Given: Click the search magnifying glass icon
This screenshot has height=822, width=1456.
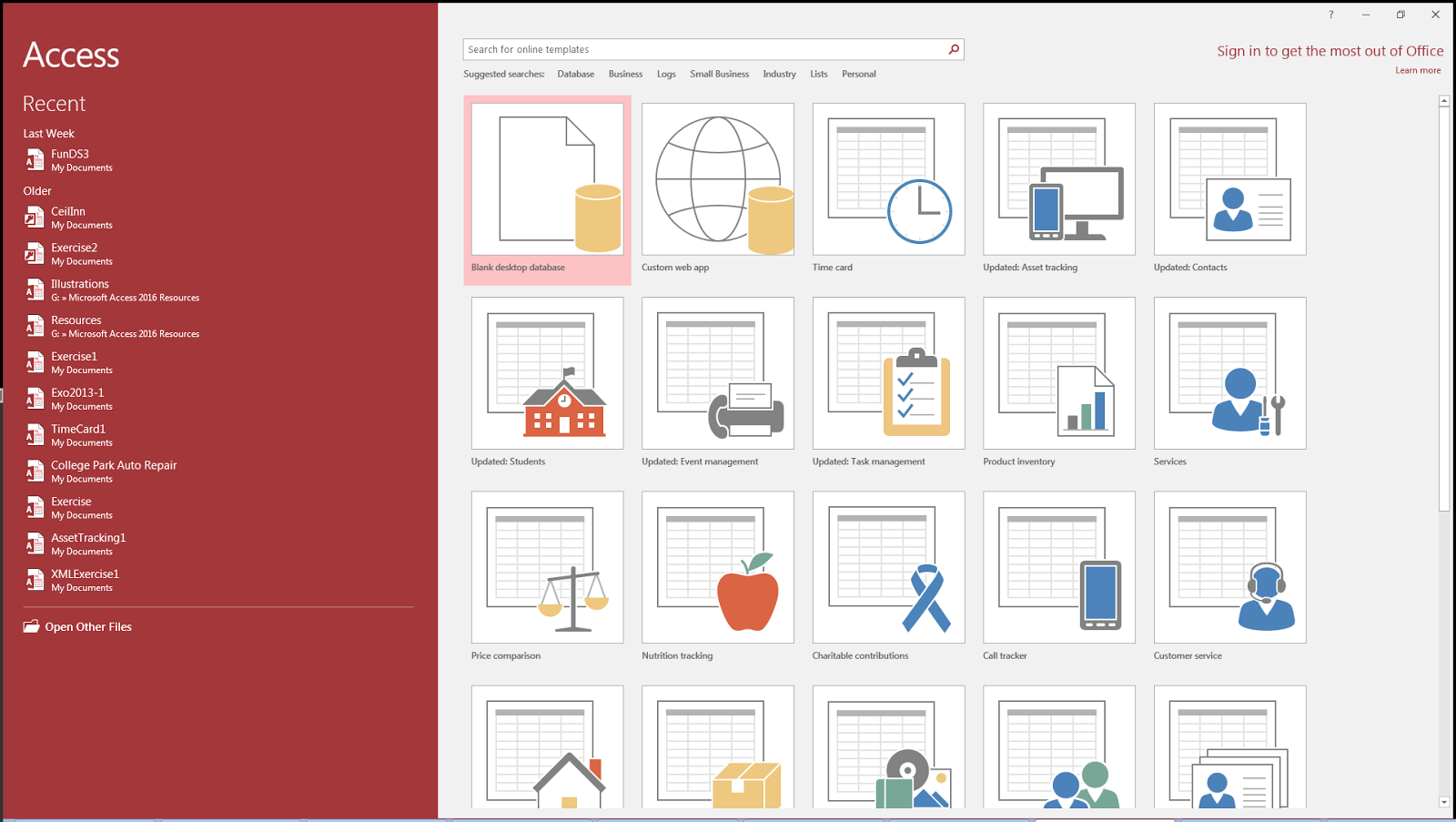Looking at the screenshot, I should tap(953, 49).
